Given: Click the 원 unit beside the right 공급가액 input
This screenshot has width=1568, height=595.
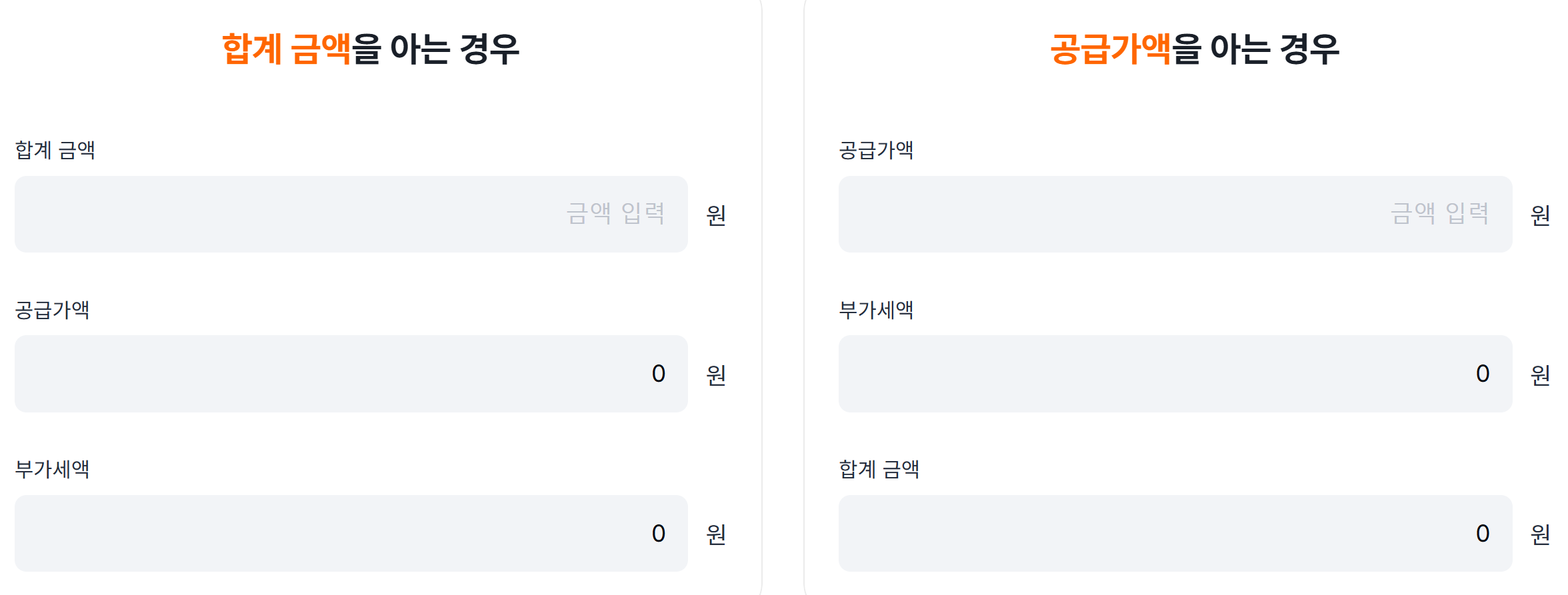Looking at the screenshot, I should click(x=1540, y=215).
